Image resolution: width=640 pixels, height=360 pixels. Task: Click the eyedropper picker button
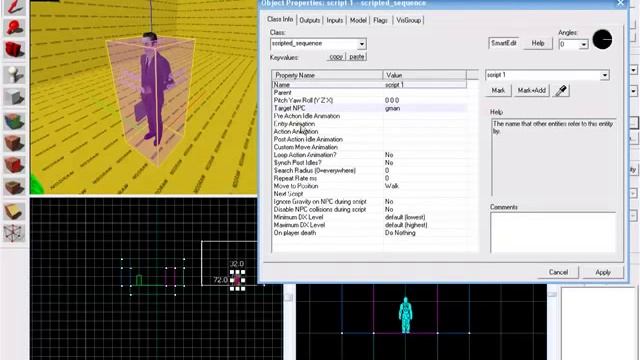pyautogui.click(x=561, y=91)
